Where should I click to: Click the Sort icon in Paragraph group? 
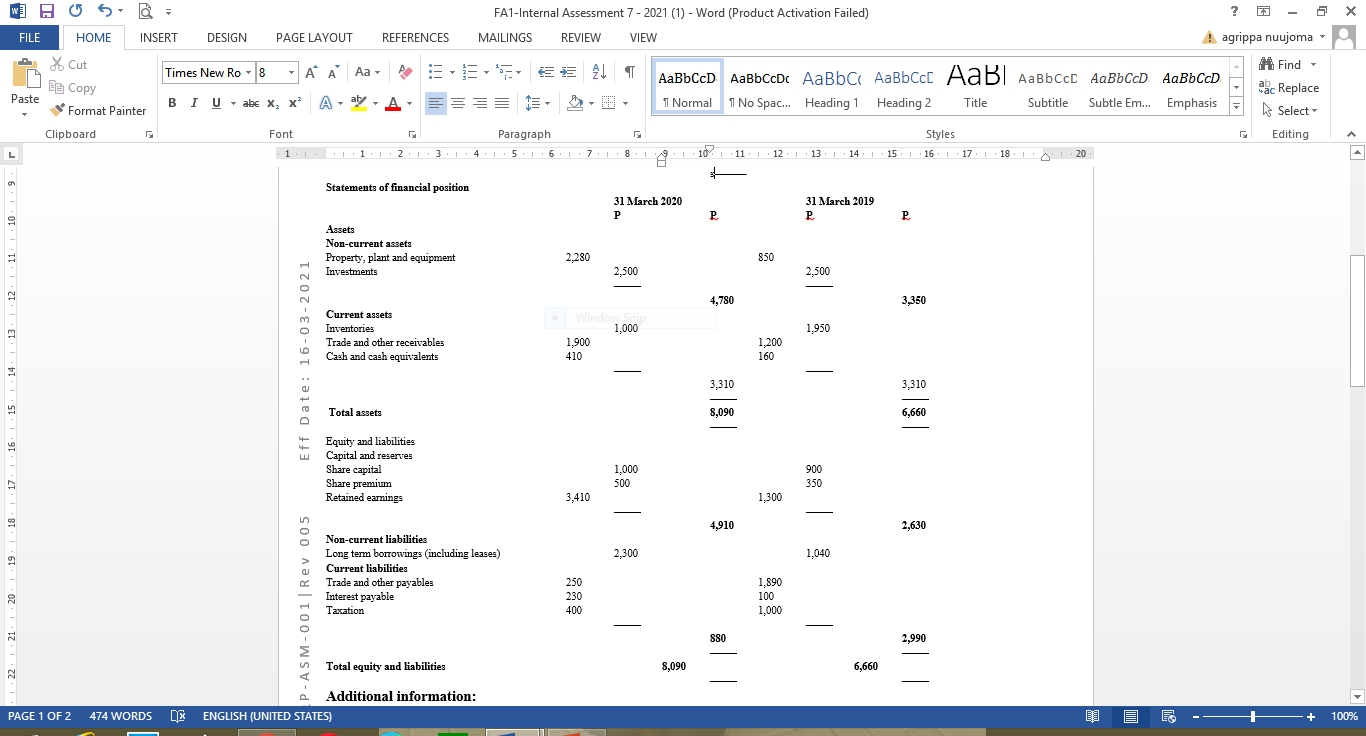(x=598, y=72)
